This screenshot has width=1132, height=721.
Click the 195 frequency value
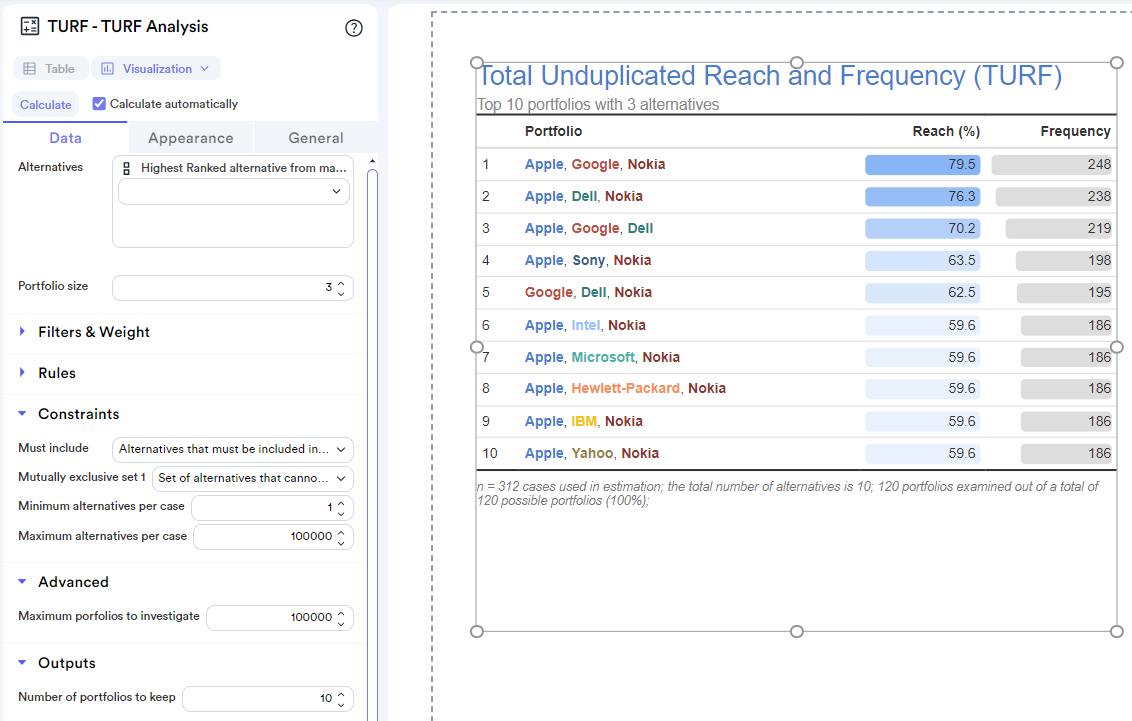click(x=1100, y=292)
